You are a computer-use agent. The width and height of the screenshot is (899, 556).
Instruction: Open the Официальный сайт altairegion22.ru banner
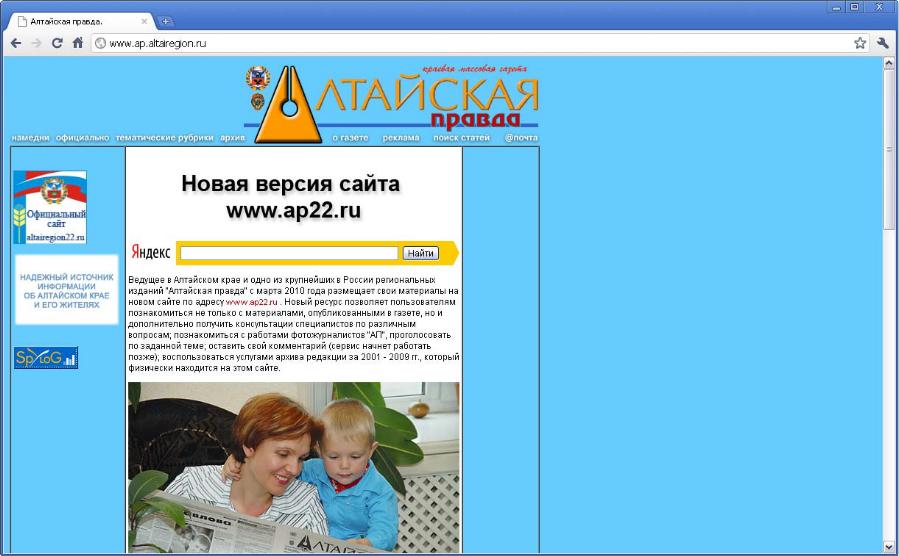click(x=50, y=207)
